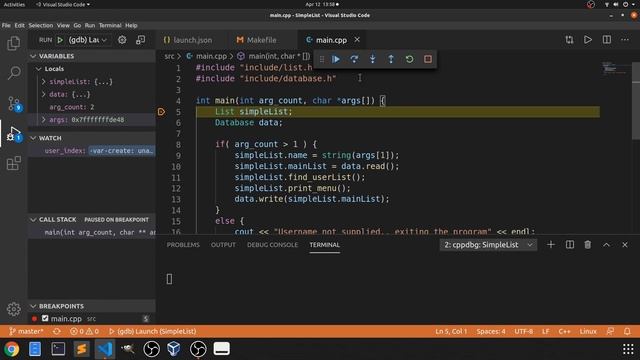The width and height of the screenshot is (640, 360).
Task: Open the debug console icon next to the gear
Action: 140,40
